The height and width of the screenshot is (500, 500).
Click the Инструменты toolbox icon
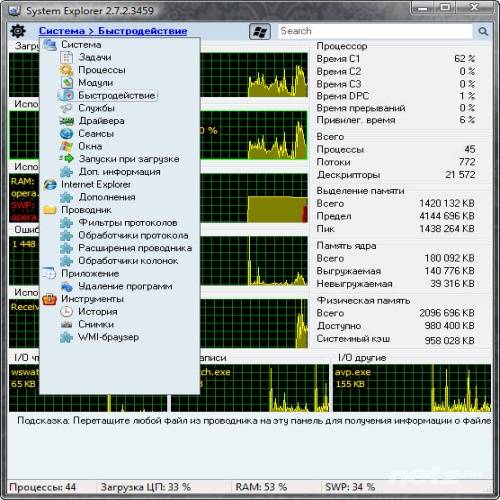coord(49,299)
